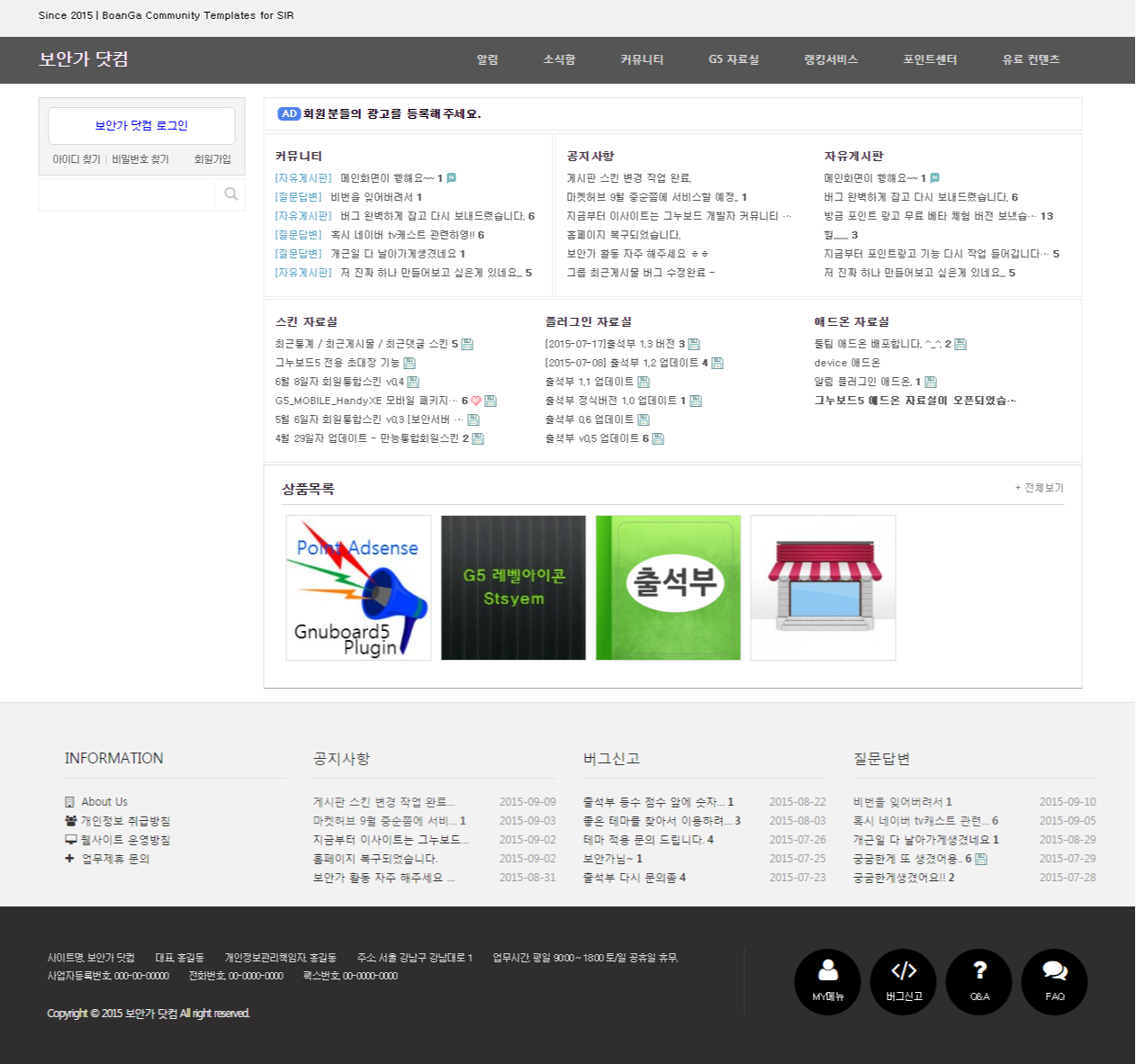Image resolution: width=1136 pixels, height=1064 pixels.
Task: Open 버그신고 code icon in footer
Action: point(904,981)
